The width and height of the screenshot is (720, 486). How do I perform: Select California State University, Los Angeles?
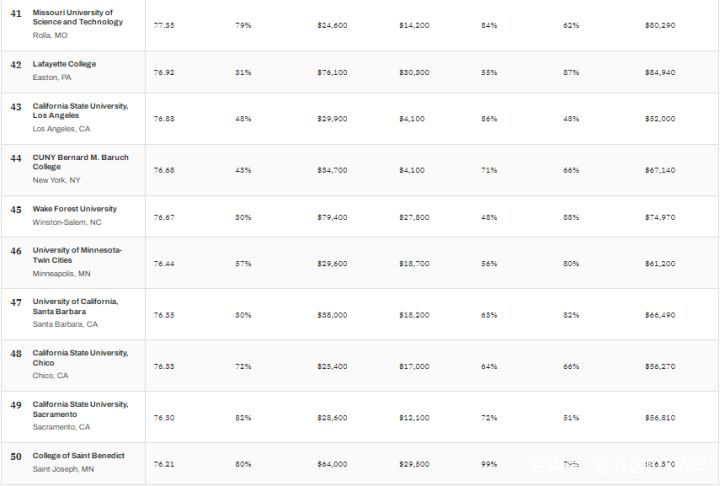pos(80,111)
